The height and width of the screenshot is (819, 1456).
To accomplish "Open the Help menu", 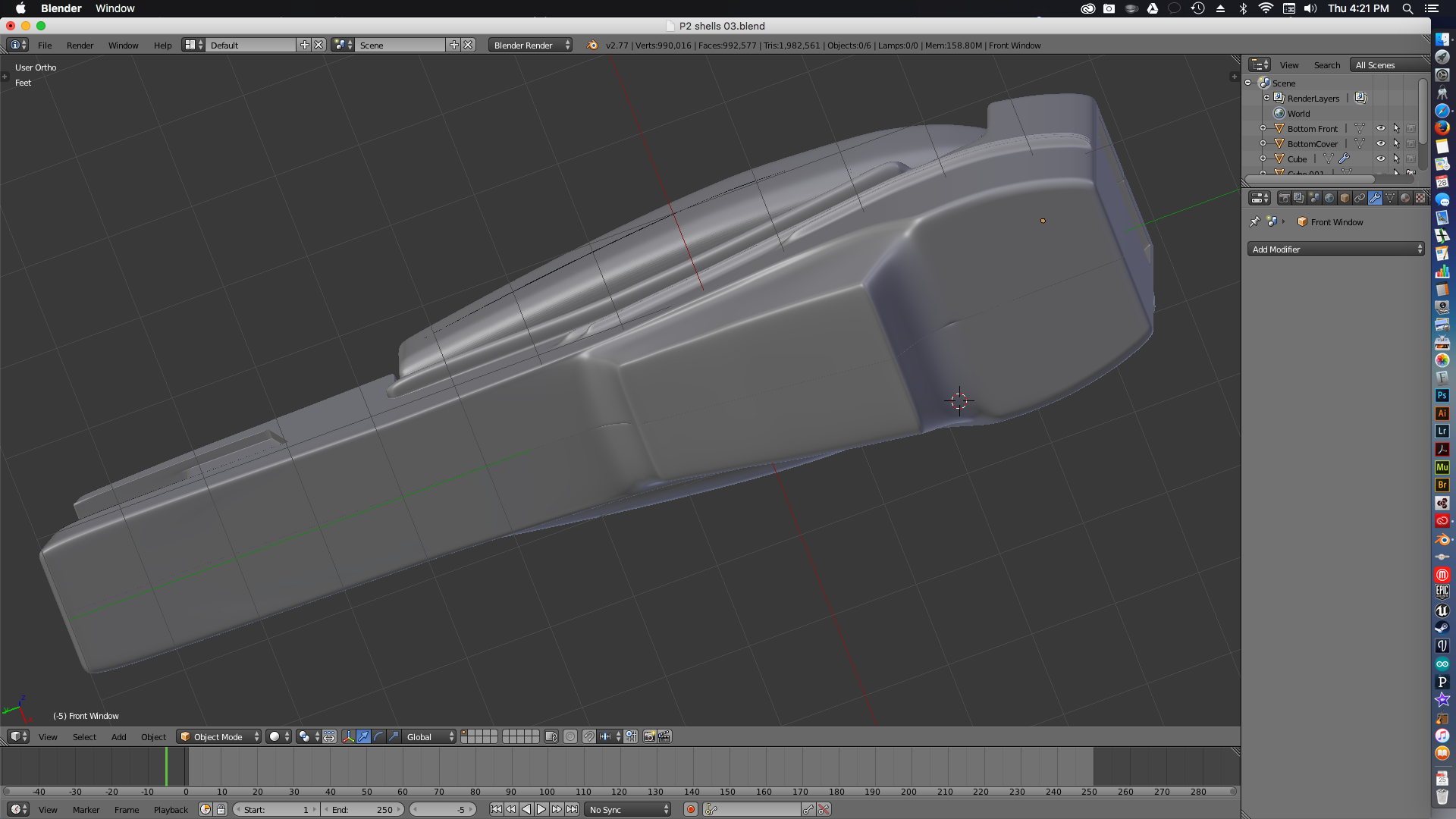I will pyautogui.click(x=162, y=45).
